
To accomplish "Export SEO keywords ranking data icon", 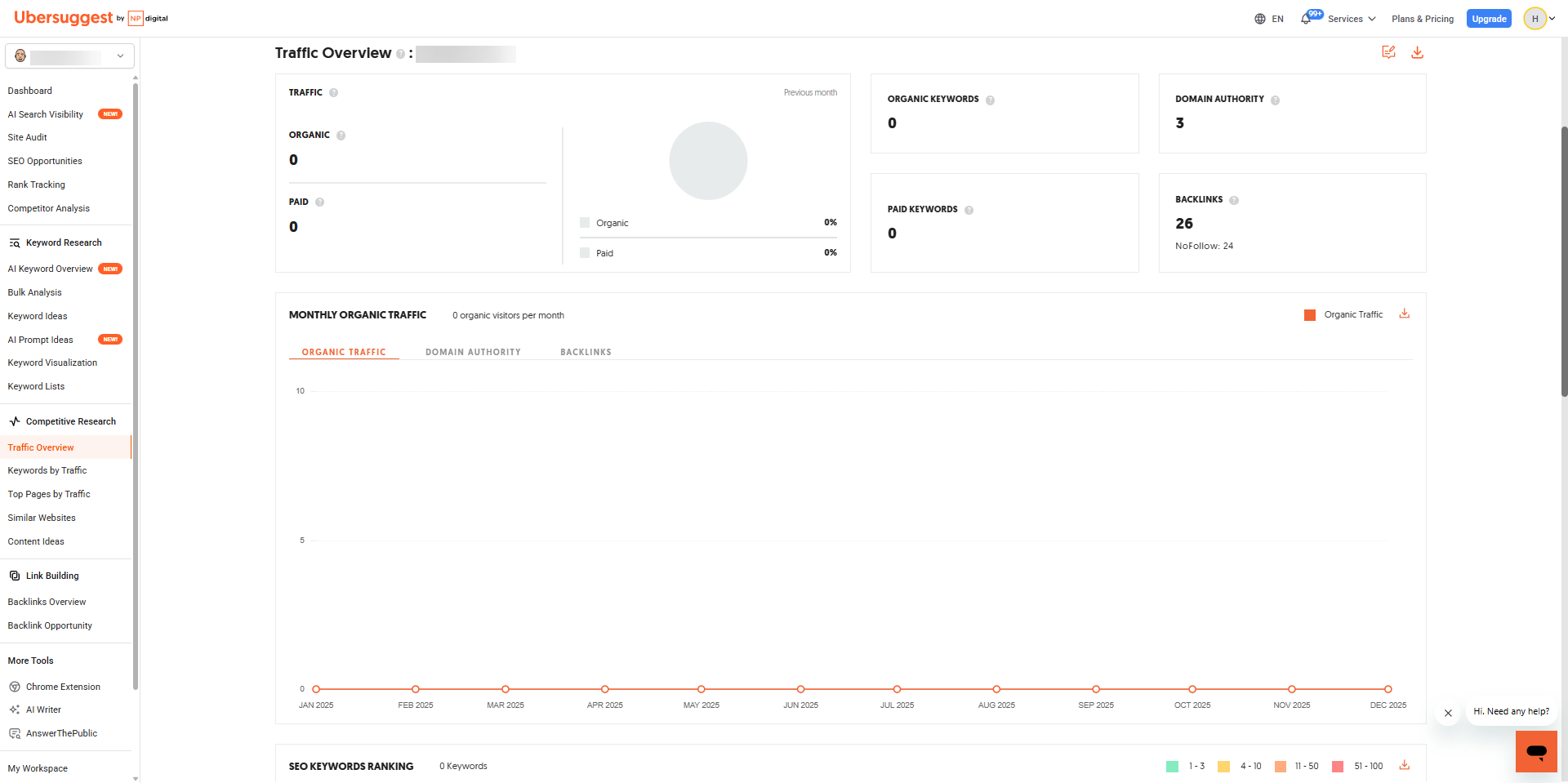I will click(x=1405, y=765).
